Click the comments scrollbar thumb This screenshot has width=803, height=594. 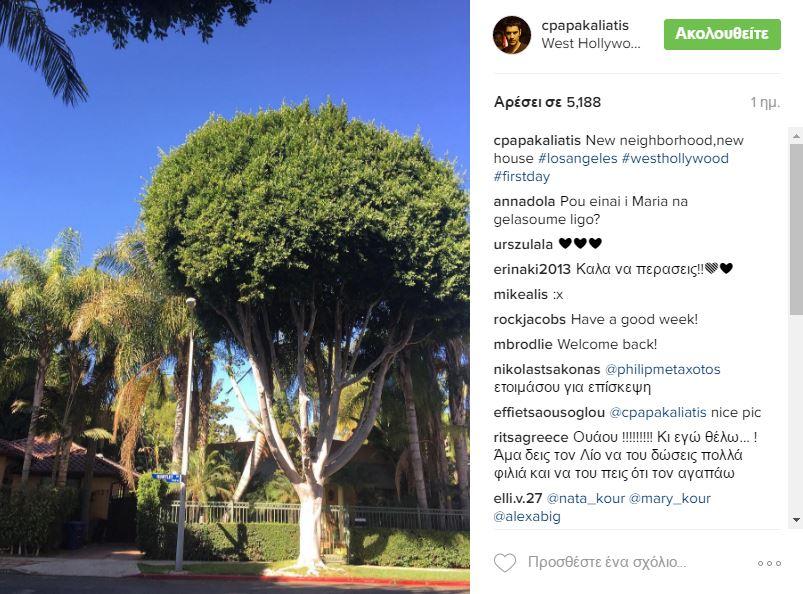pyautogui.click(x=796, y=229)
